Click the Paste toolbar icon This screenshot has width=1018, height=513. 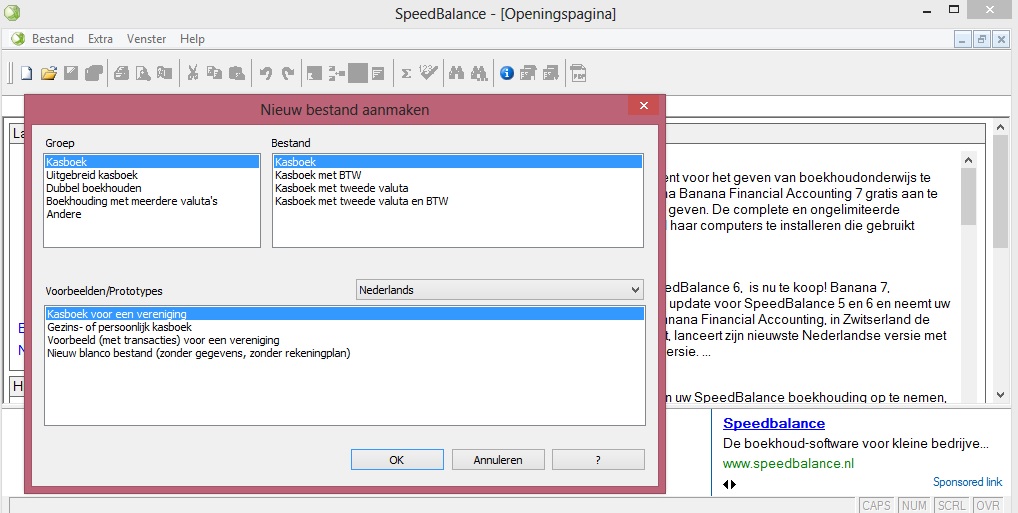pyautogui.click(x=237, y=73)
